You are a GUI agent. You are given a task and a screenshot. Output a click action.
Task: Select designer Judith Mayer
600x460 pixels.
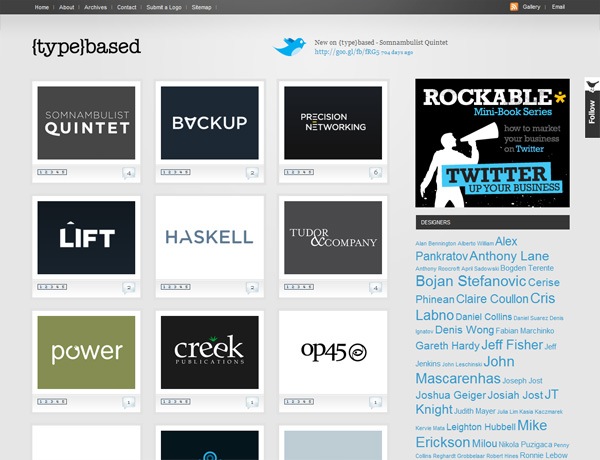coord(474,411)
